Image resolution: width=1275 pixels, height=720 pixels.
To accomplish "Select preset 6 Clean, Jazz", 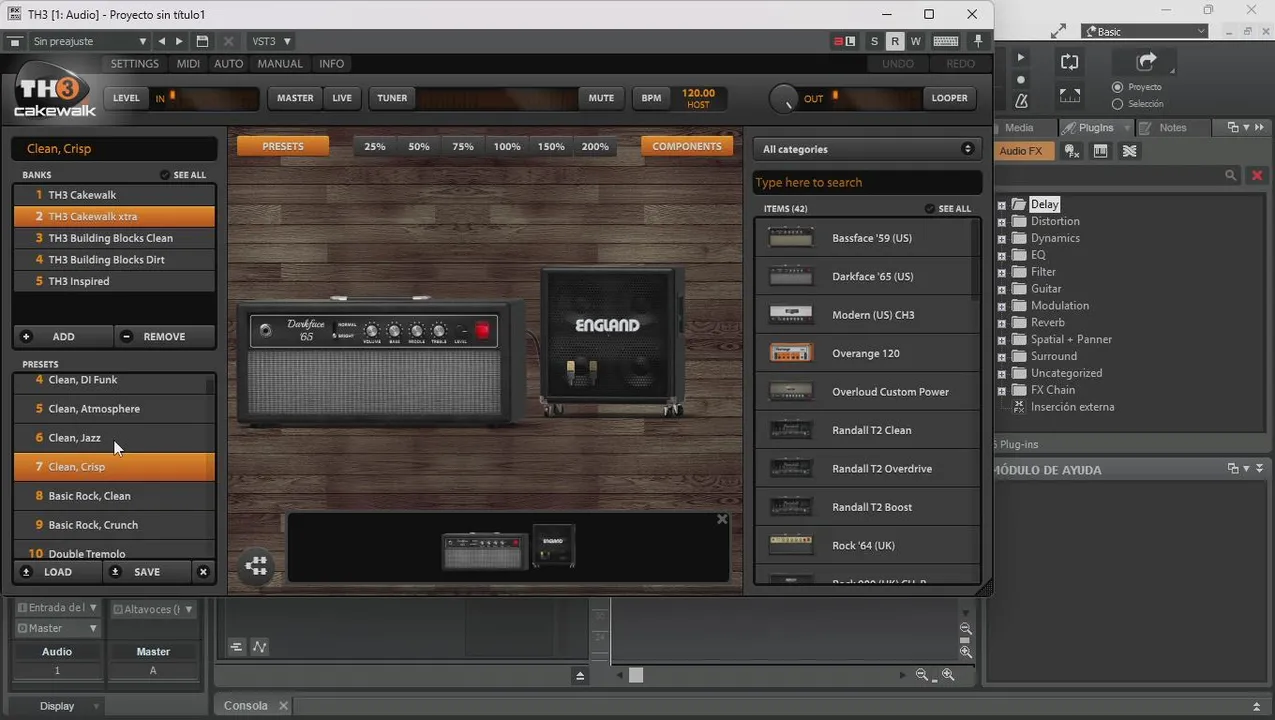I will point(114,438).
